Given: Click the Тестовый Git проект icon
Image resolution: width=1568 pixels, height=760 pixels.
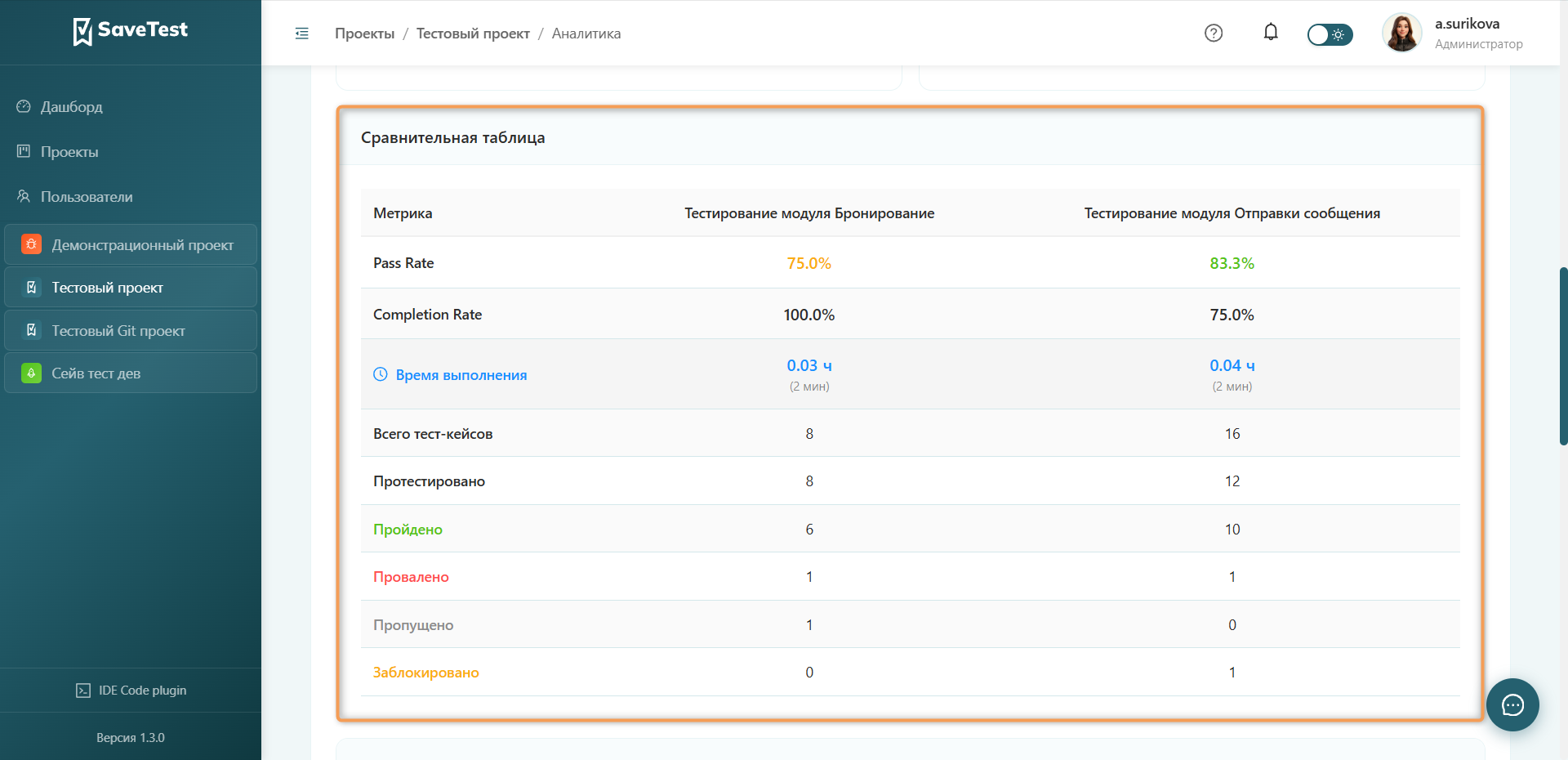Looking at the screenshot, I should tap(31, 330).
